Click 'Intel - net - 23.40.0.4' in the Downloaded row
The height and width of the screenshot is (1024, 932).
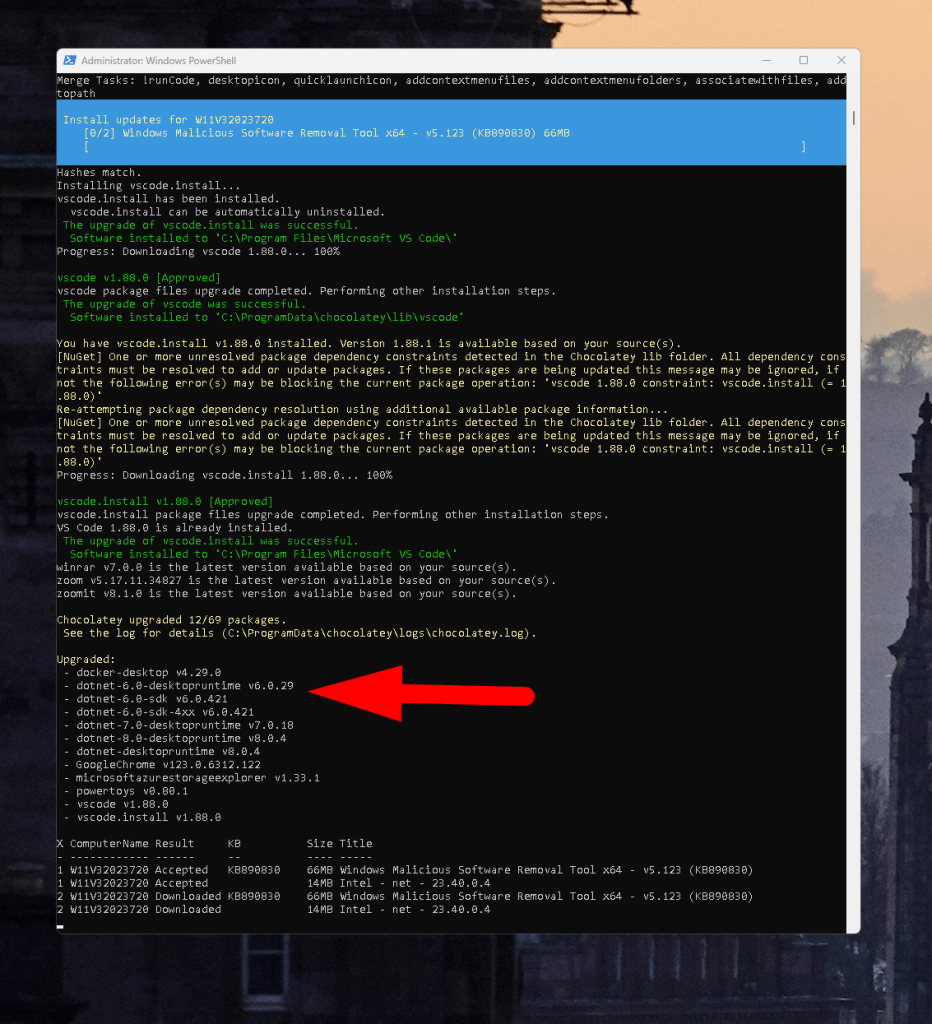tap(415, 909)
